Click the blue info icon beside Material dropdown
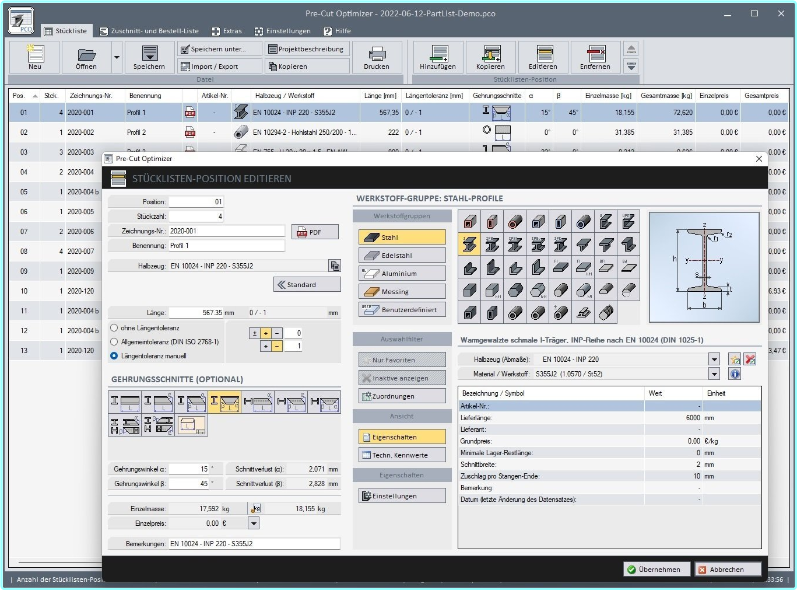 734,374
